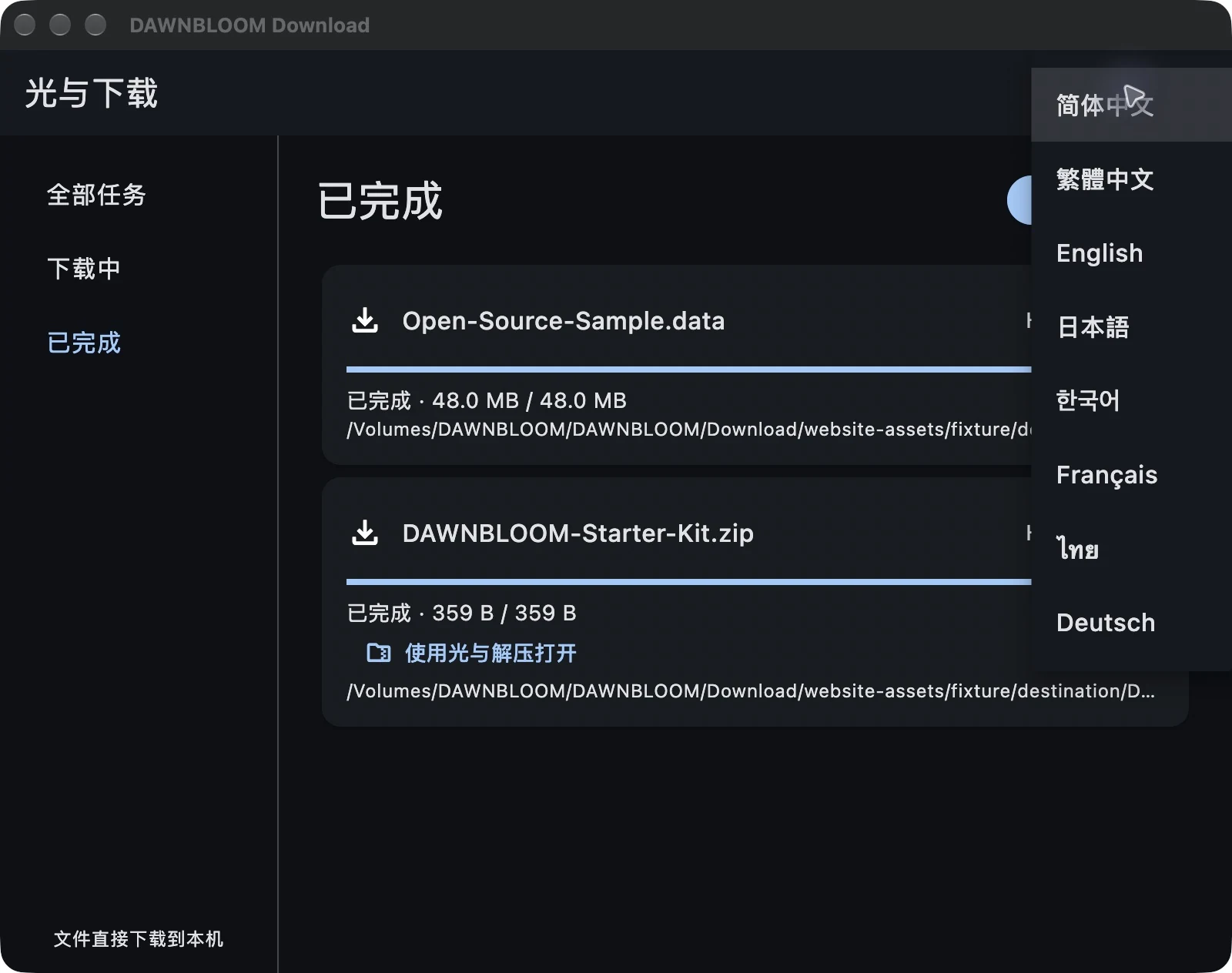Select 한국어 language entry

click(x=1131, y=400)
